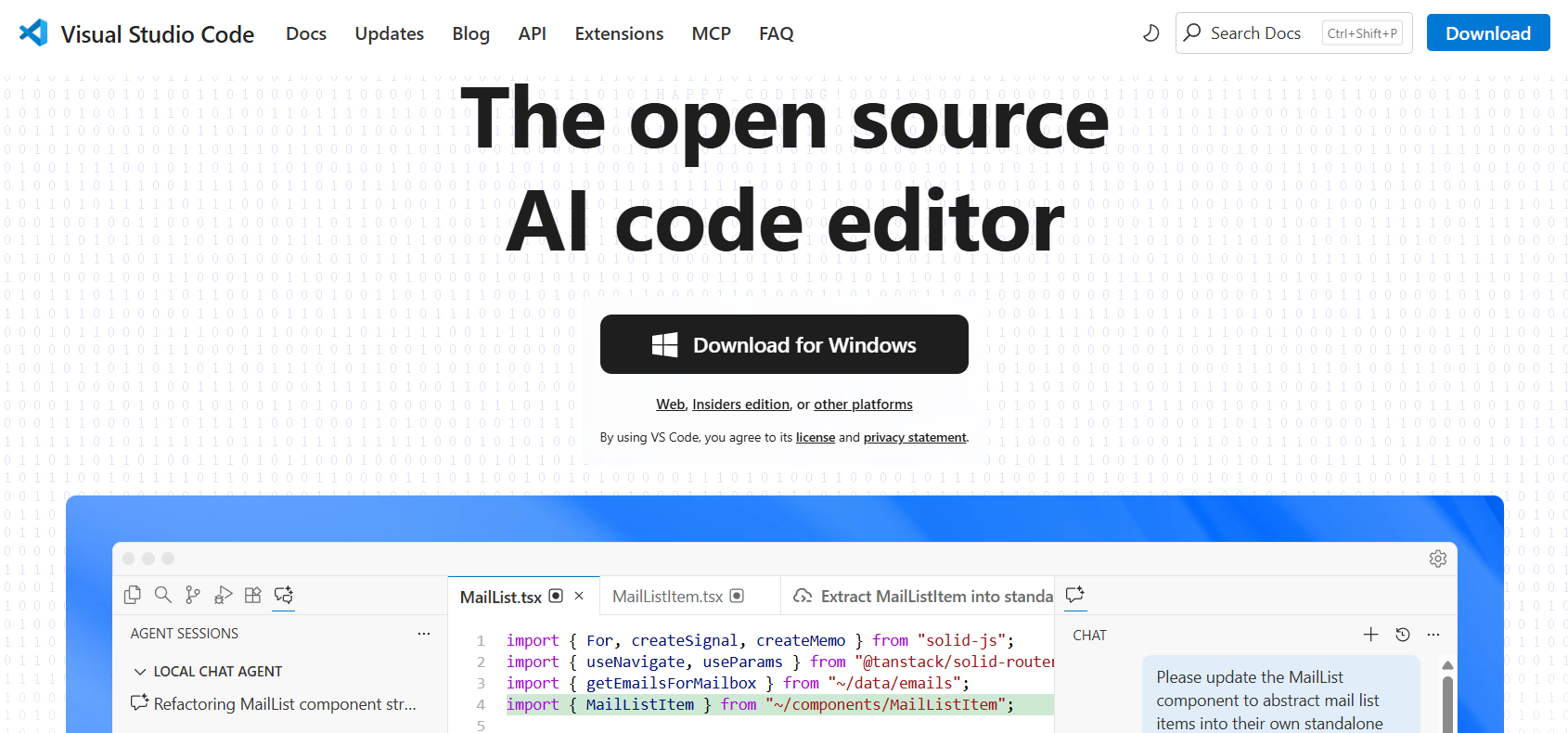Click the chat icon above the CHAT panel

(x=1075, y=595)
